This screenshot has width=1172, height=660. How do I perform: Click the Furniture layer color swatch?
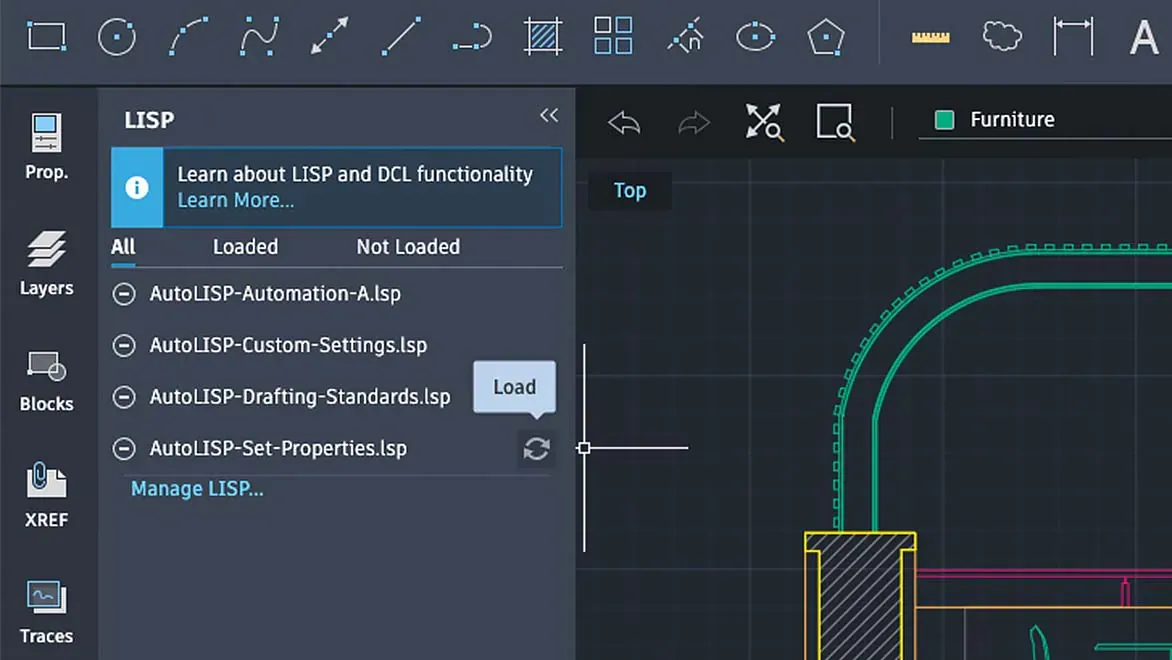tap(943, 119)
